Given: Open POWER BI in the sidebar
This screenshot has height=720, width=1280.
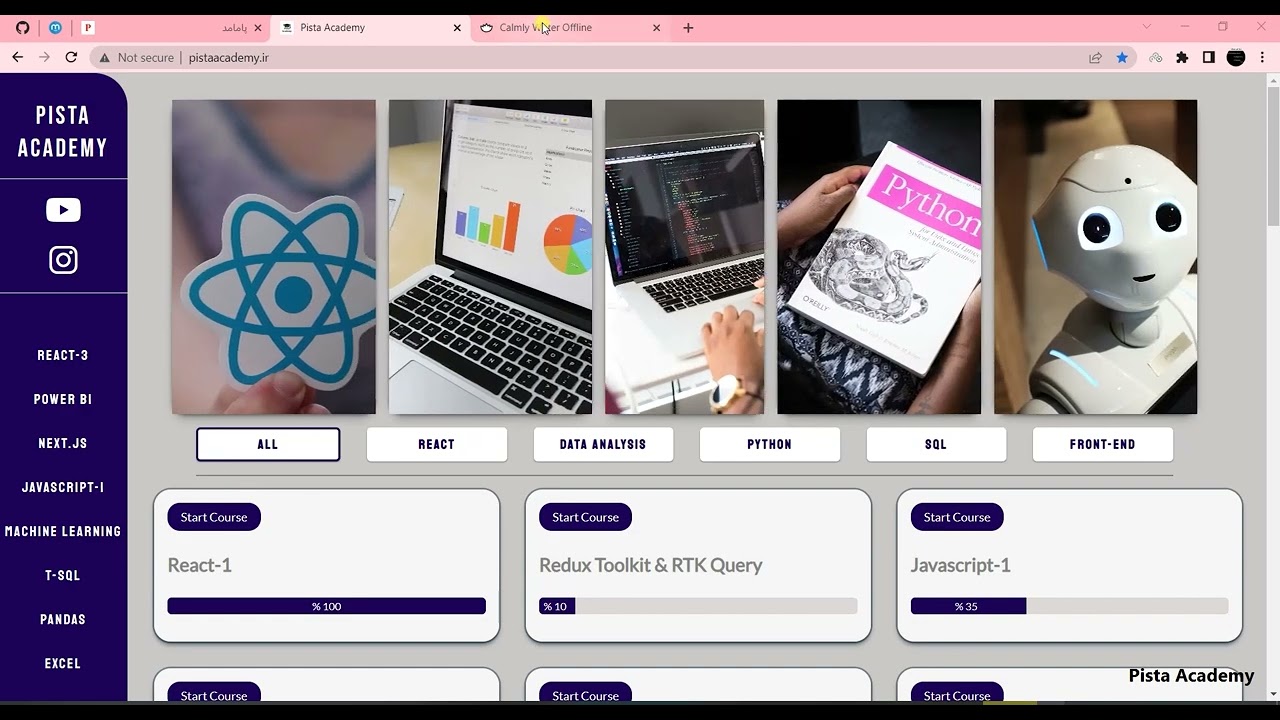Looking at the screenshot, I should pyautogui.click(x=63, y=399).
